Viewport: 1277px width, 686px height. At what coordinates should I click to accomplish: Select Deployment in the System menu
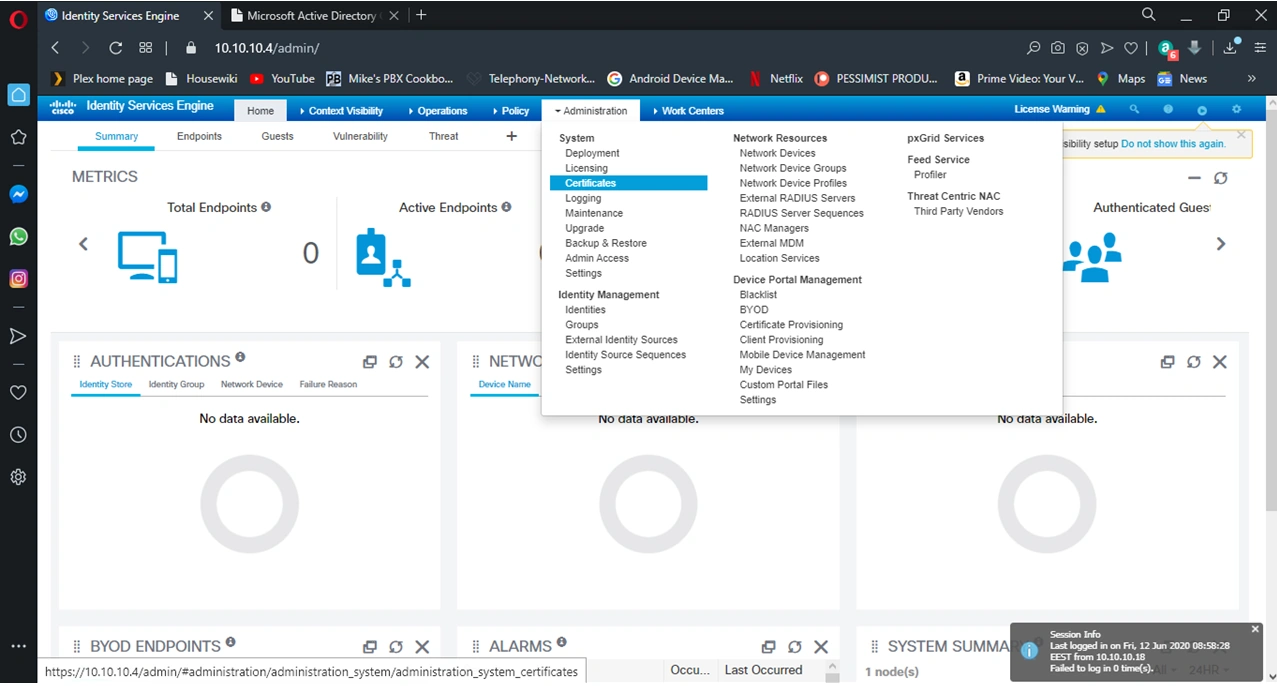pos(592,153)
